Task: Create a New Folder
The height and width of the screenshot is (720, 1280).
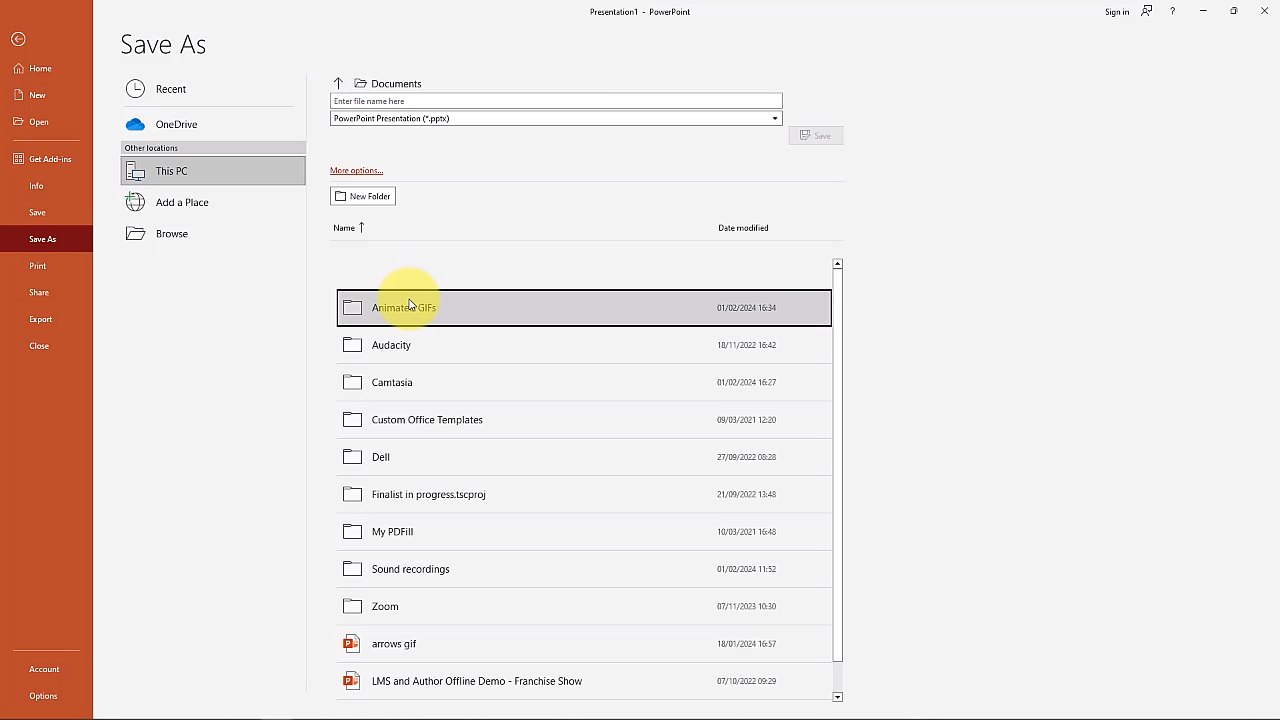Action: 363,196
